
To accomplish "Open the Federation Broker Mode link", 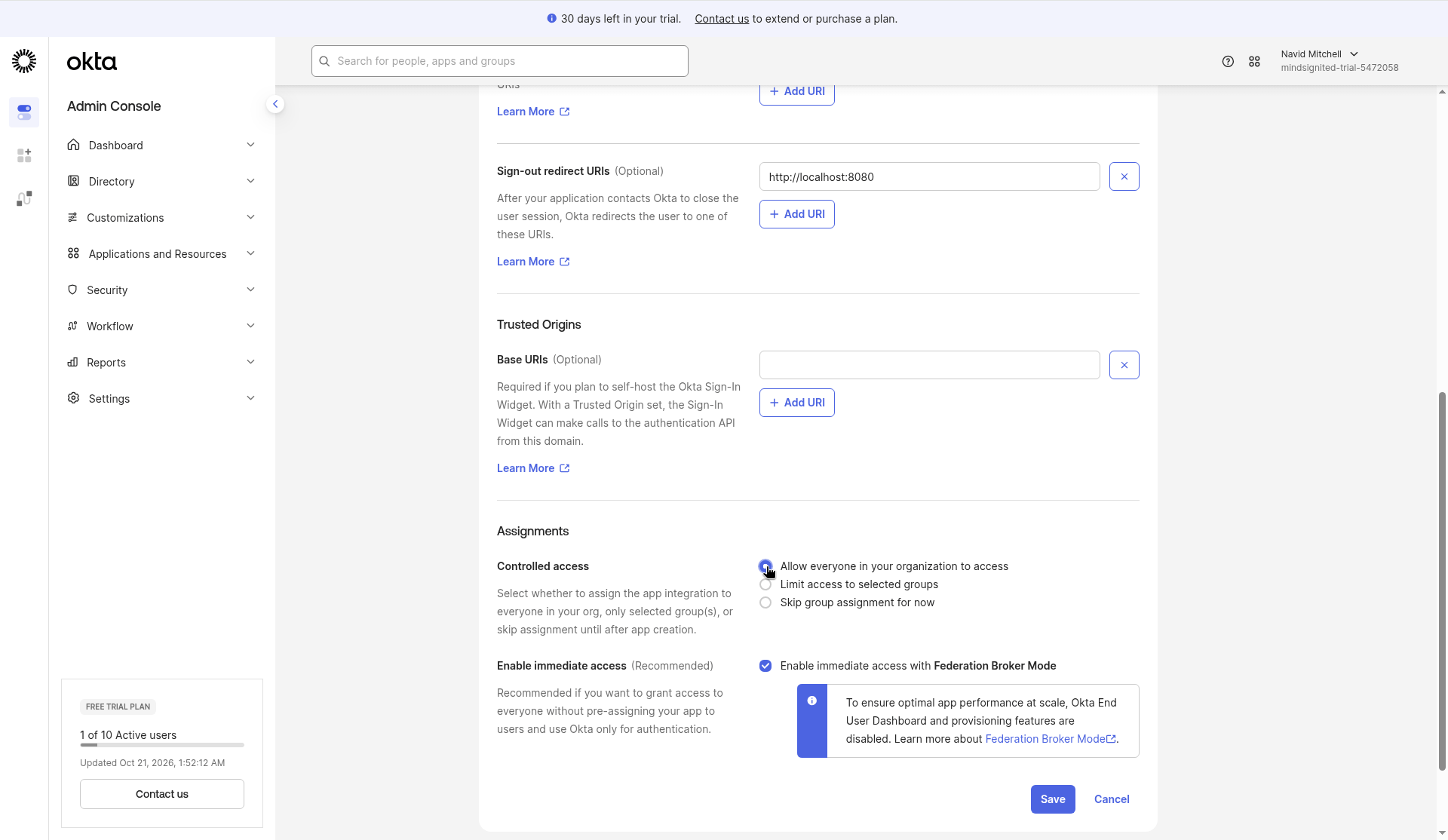I will pyautogui.click(x=1050, y=739).
